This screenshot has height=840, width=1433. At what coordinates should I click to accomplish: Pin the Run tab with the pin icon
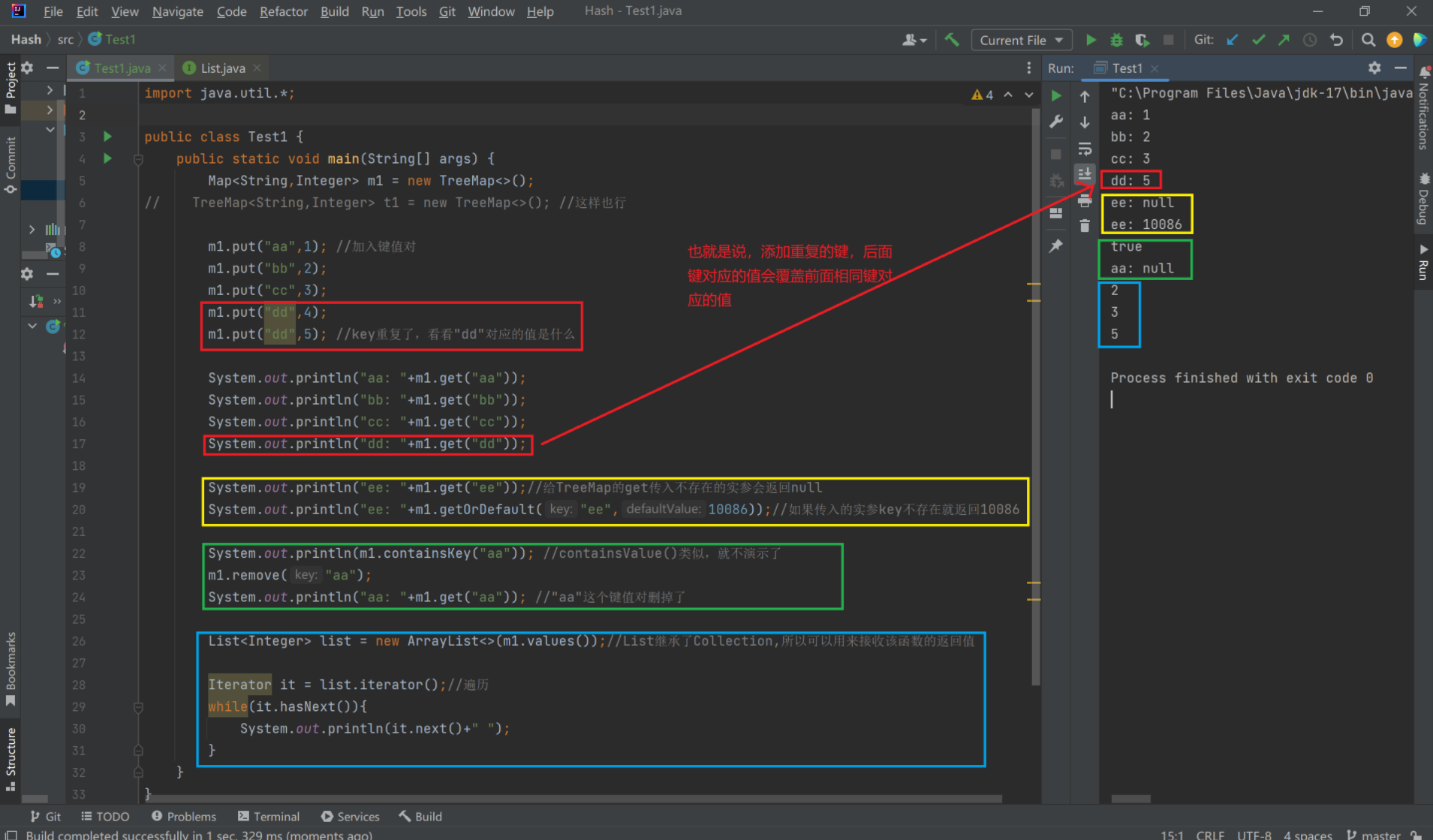coord(1056,245)
